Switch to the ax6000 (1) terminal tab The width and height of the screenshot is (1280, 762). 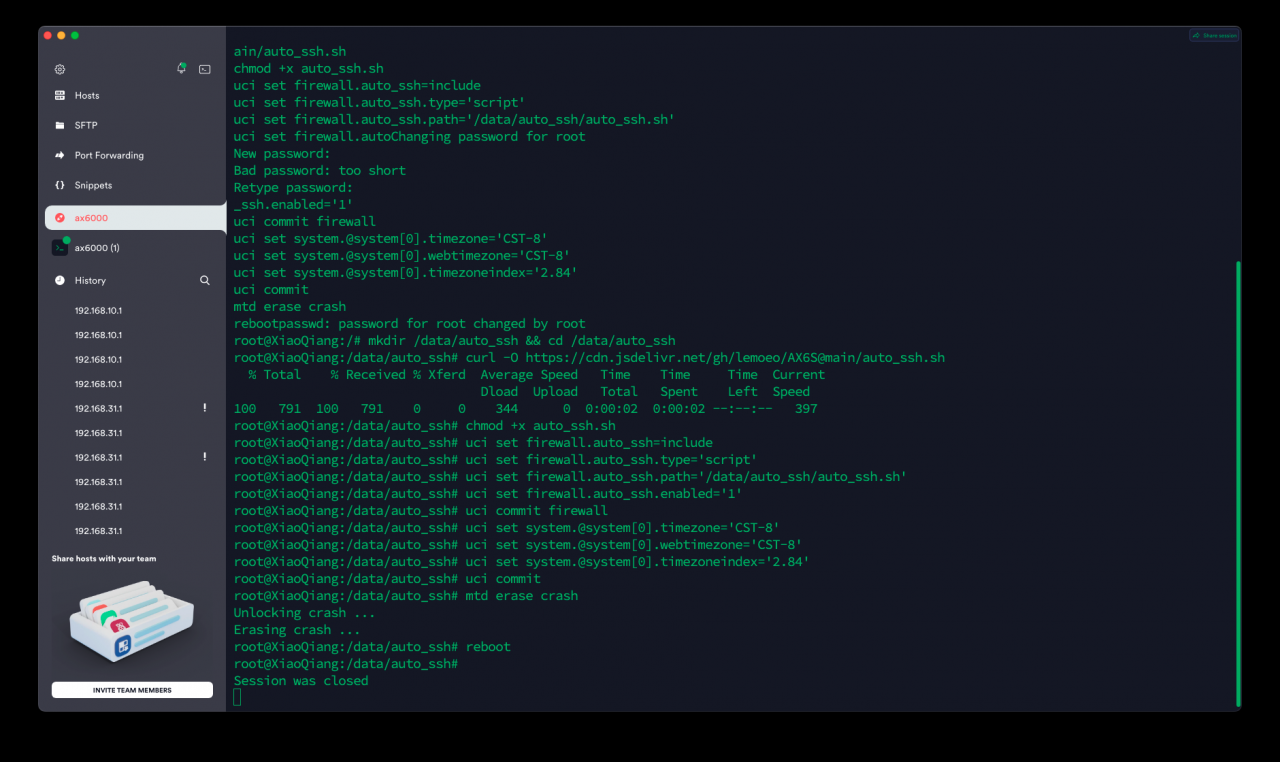point(135,248)
